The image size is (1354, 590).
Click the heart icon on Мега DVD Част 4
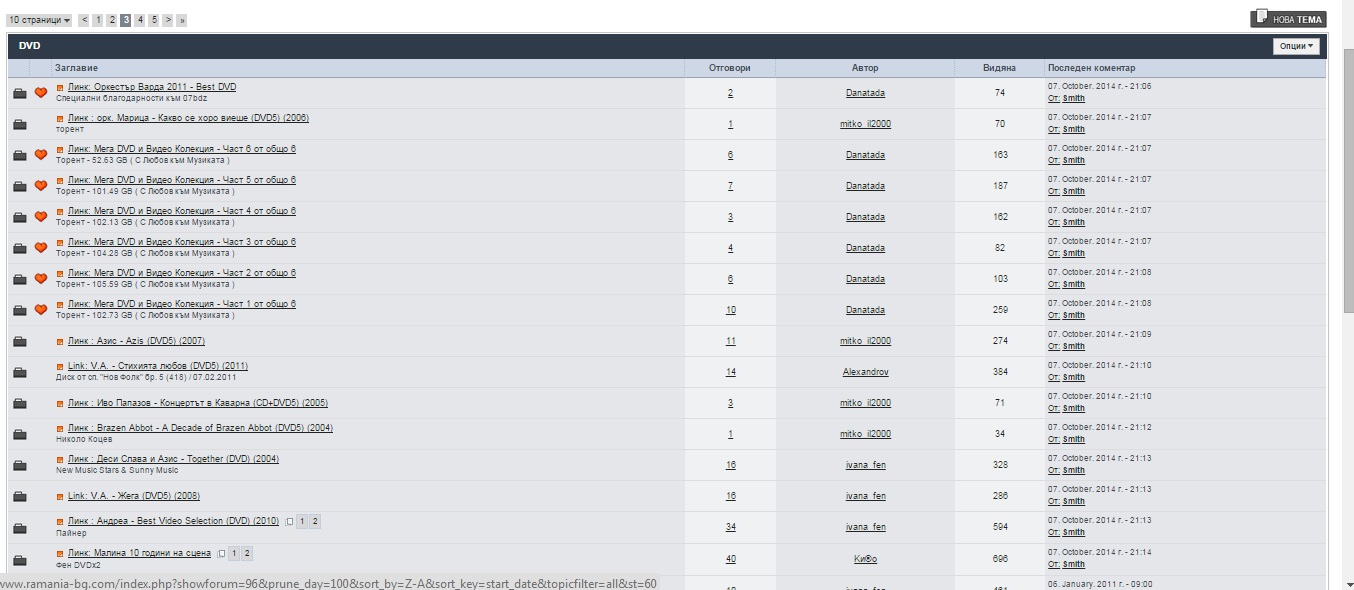41,217
